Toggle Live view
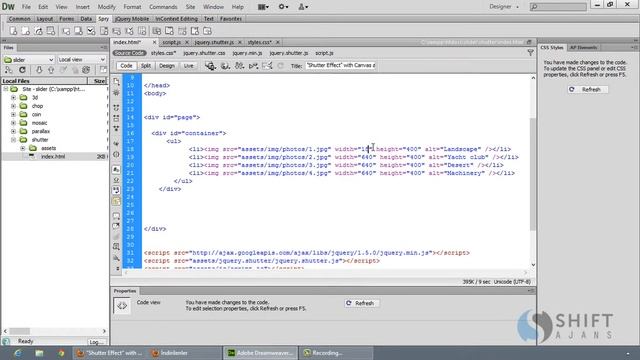This screenshot has height=360, width=640. tap(188, 66)
